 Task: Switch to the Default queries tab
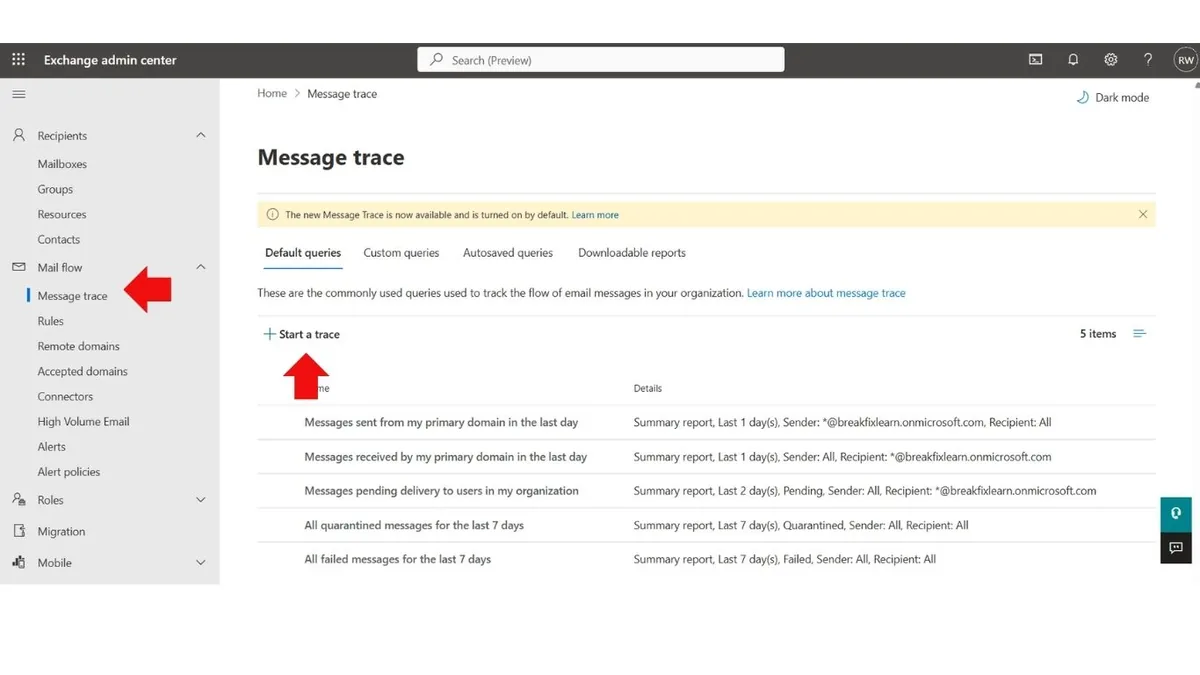coord(303,253)
